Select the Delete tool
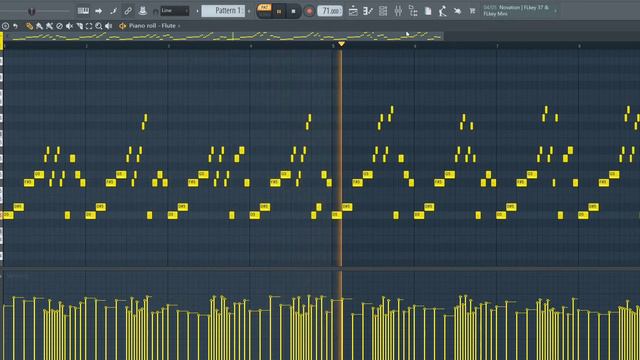The height and width of the screenshot is (360, 640). 59,26
